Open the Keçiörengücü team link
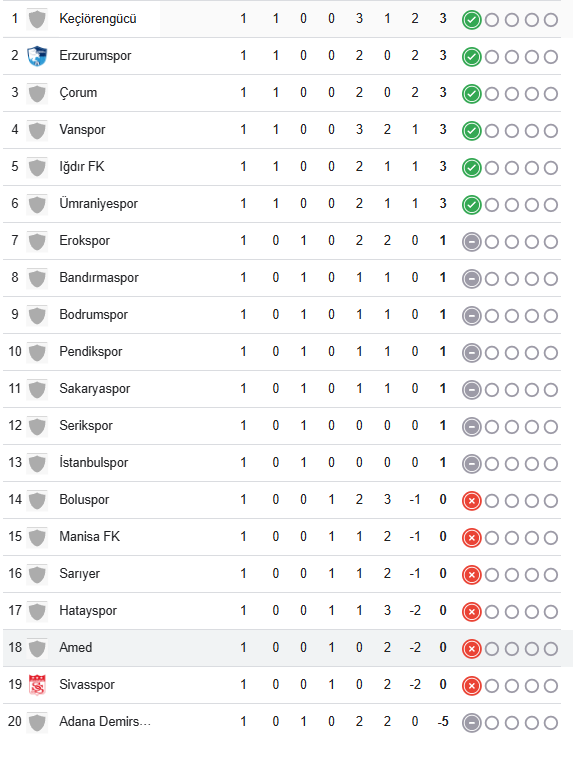Image resolution: width=573 pixels, height=757 pixels. (x=98, y=19)
